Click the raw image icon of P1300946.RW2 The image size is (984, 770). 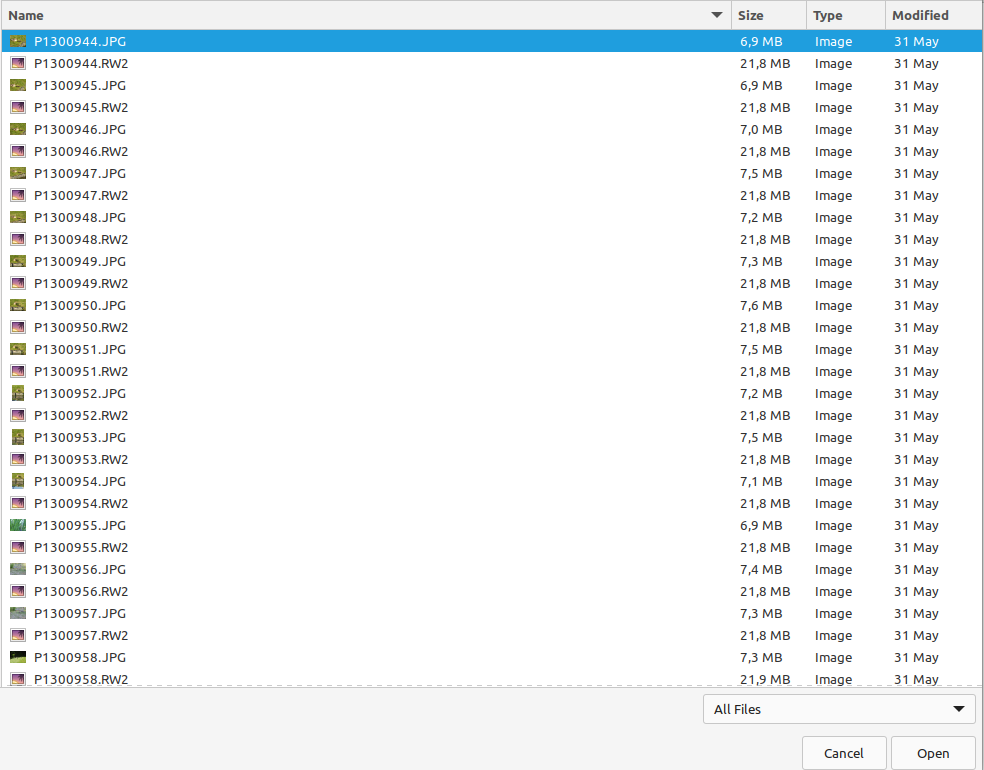(18, 151)
